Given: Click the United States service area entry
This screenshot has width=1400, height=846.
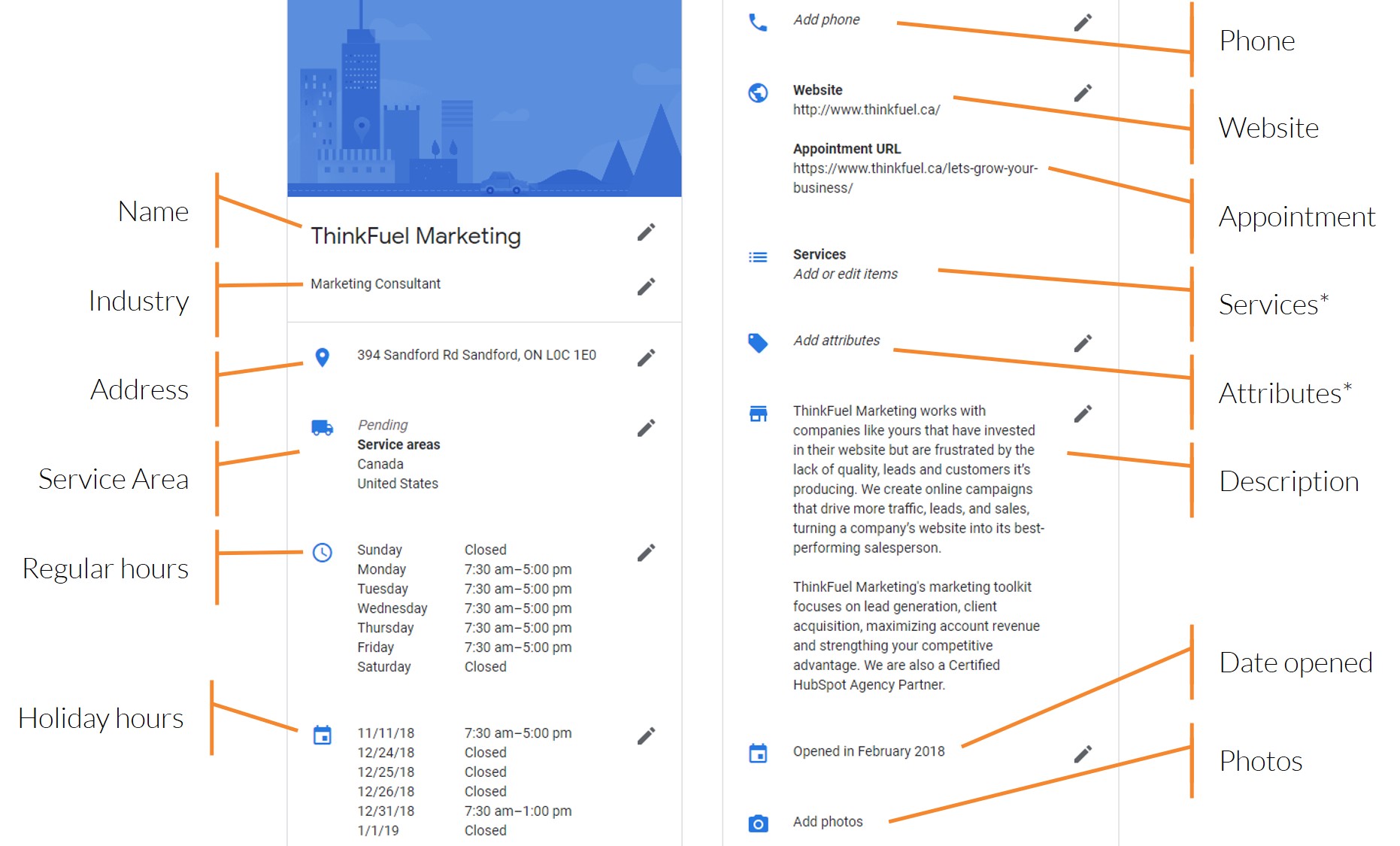Looking at the screenshot, I should click(x=398, y=484).
